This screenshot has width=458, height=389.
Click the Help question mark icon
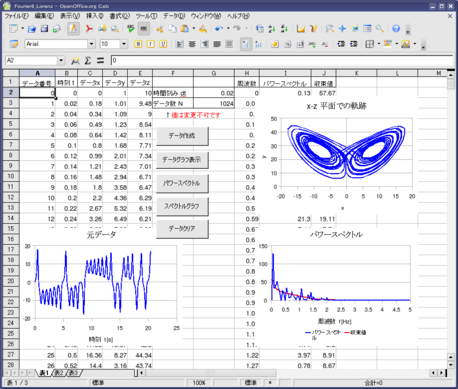[x=396, y=29]
